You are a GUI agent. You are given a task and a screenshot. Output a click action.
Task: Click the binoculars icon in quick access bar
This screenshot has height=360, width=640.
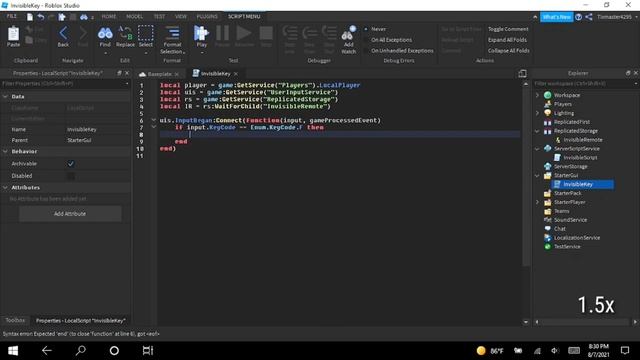84,17
